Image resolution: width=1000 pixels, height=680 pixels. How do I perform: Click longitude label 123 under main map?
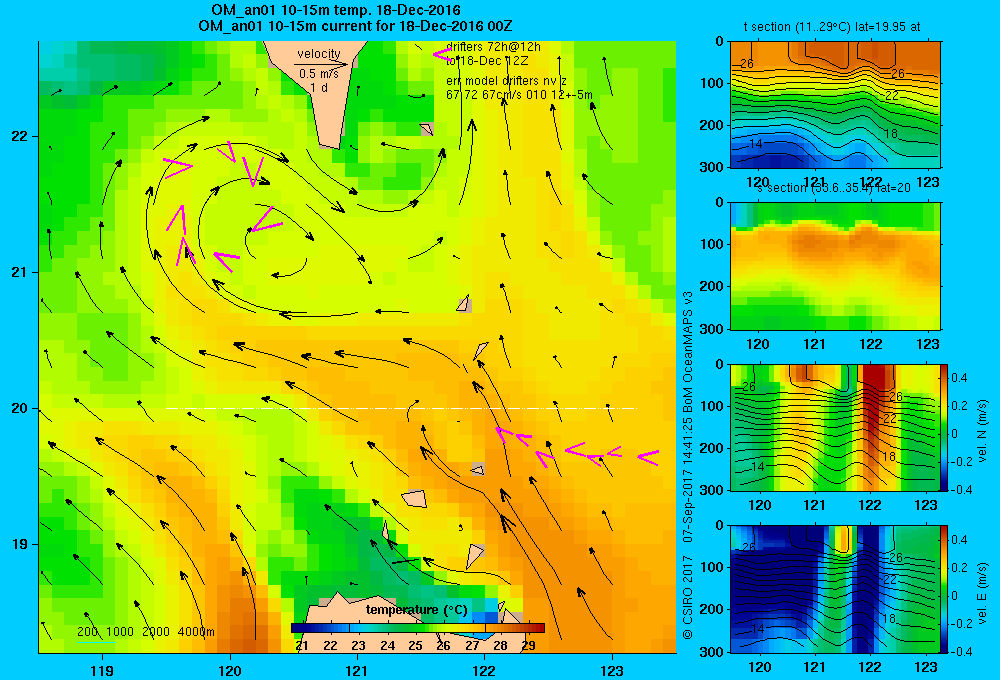[612, 670]
